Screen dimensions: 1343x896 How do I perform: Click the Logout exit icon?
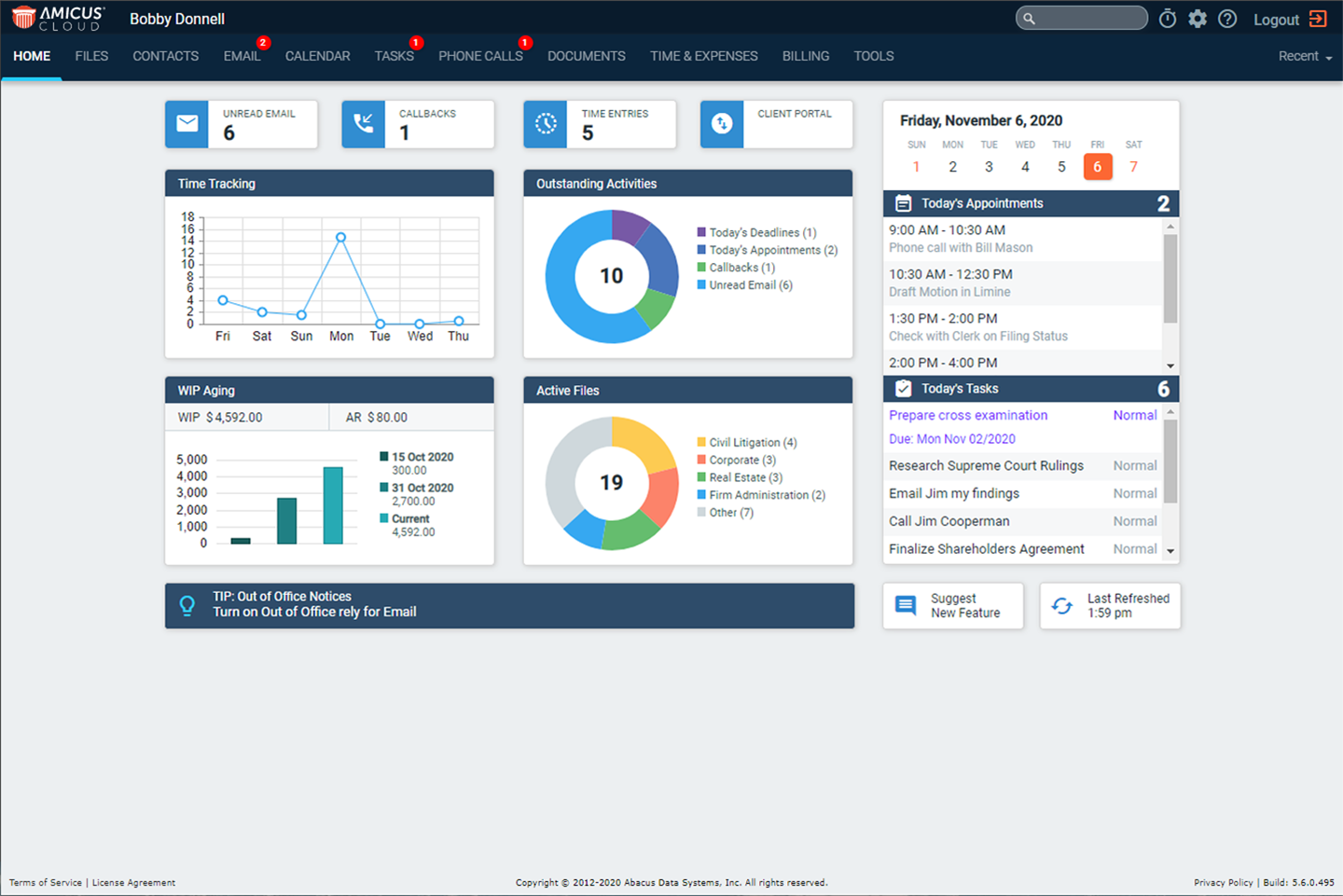click(1318, 19)
